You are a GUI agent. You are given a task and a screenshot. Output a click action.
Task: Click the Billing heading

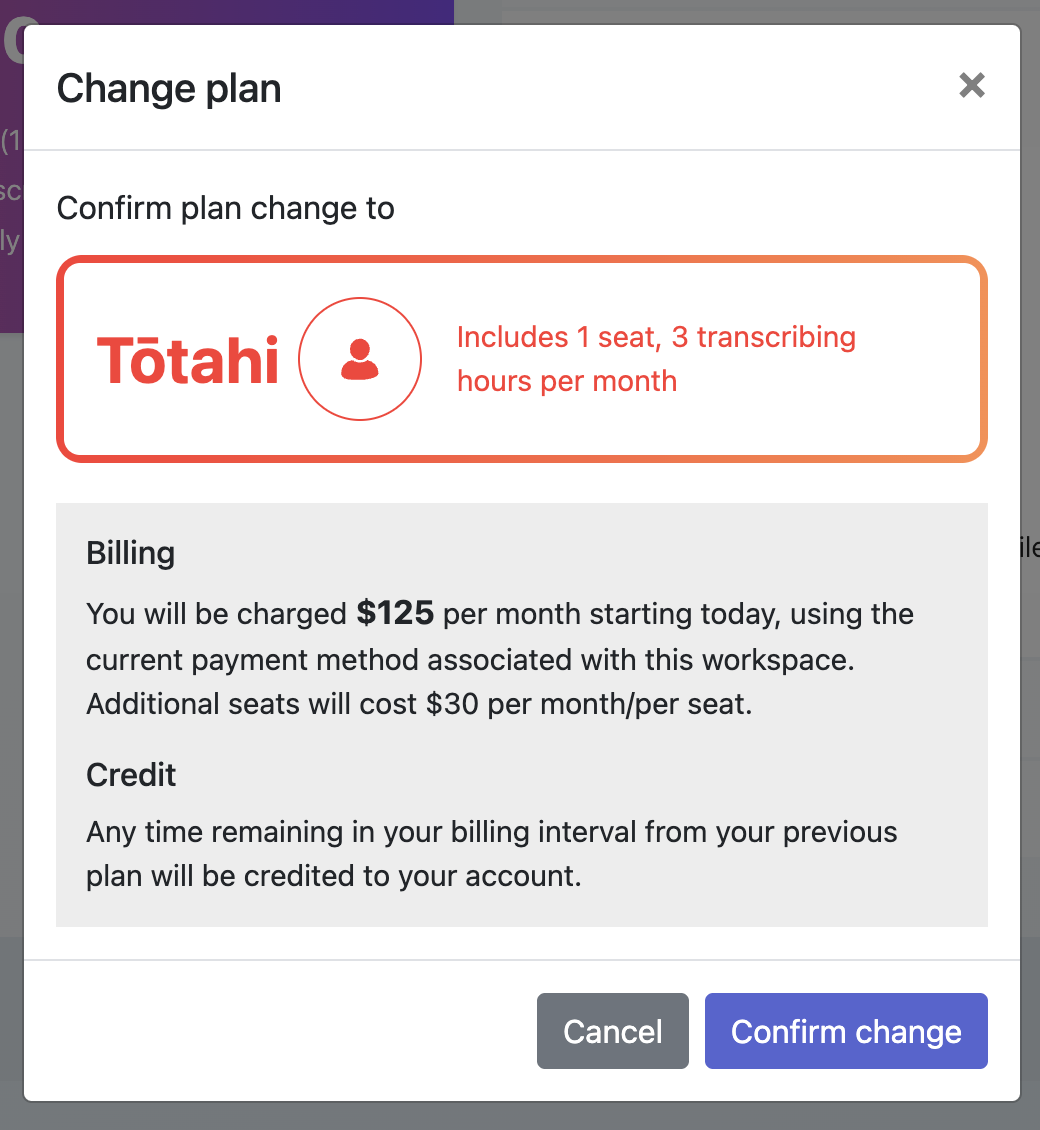(130, 553)
